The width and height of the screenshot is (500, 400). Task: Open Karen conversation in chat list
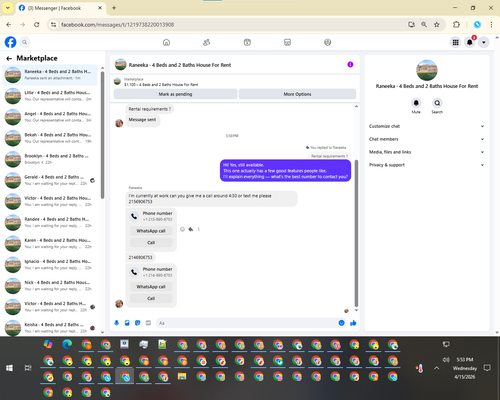50,244
